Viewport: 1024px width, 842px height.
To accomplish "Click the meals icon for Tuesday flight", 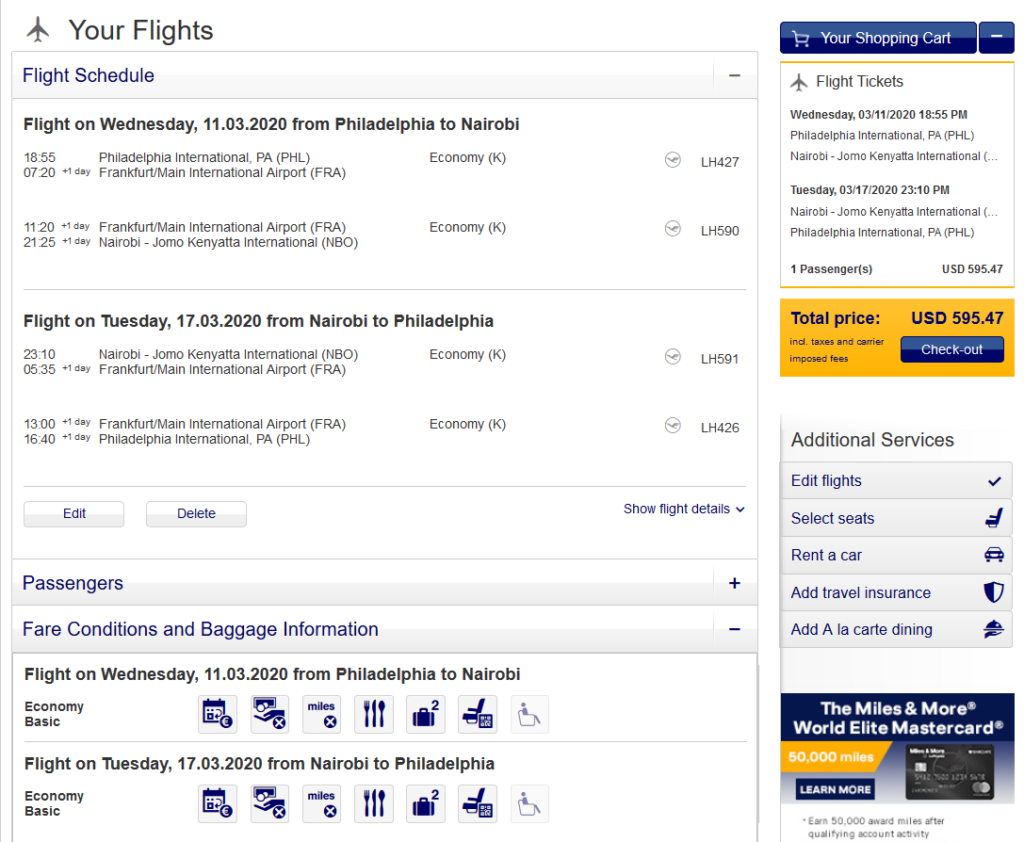I will click(374, 804).
